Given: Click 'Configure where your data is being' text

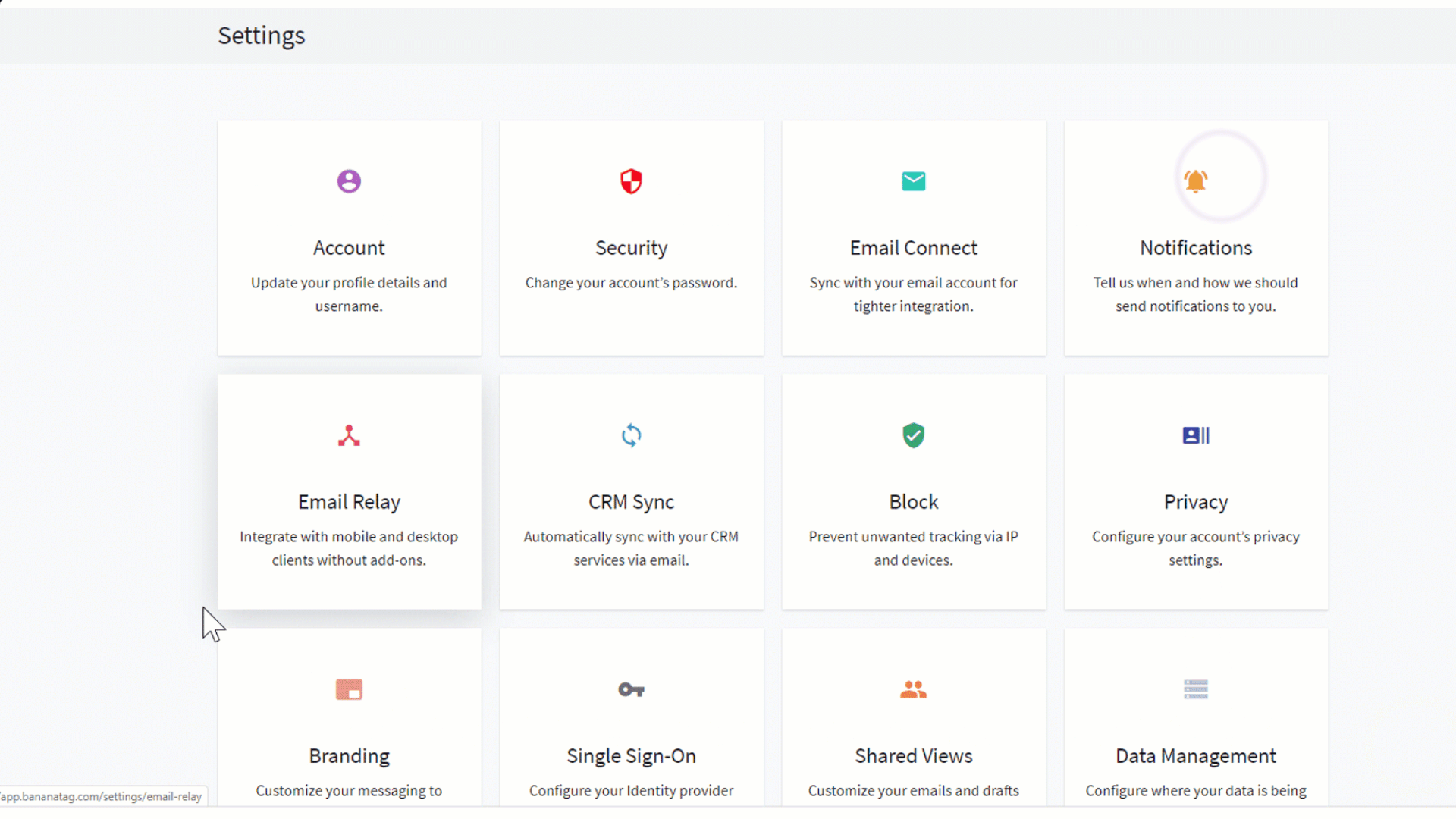Looking at the screenshot, I should [x=1195, y=791].
